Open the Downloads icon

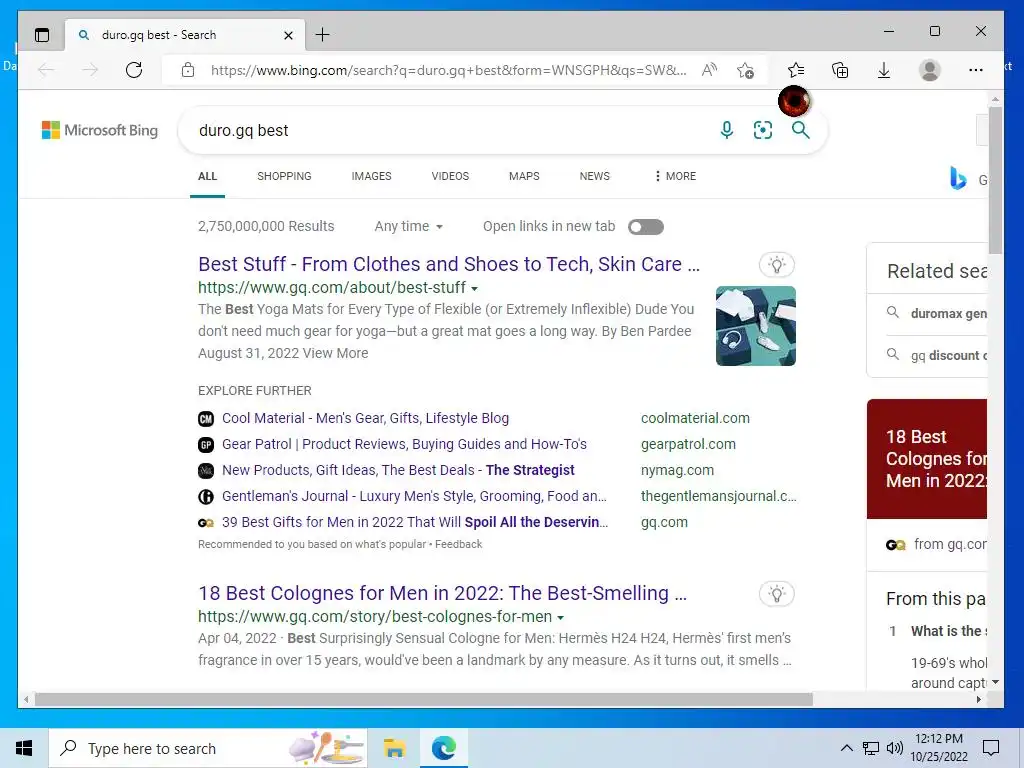884,70
